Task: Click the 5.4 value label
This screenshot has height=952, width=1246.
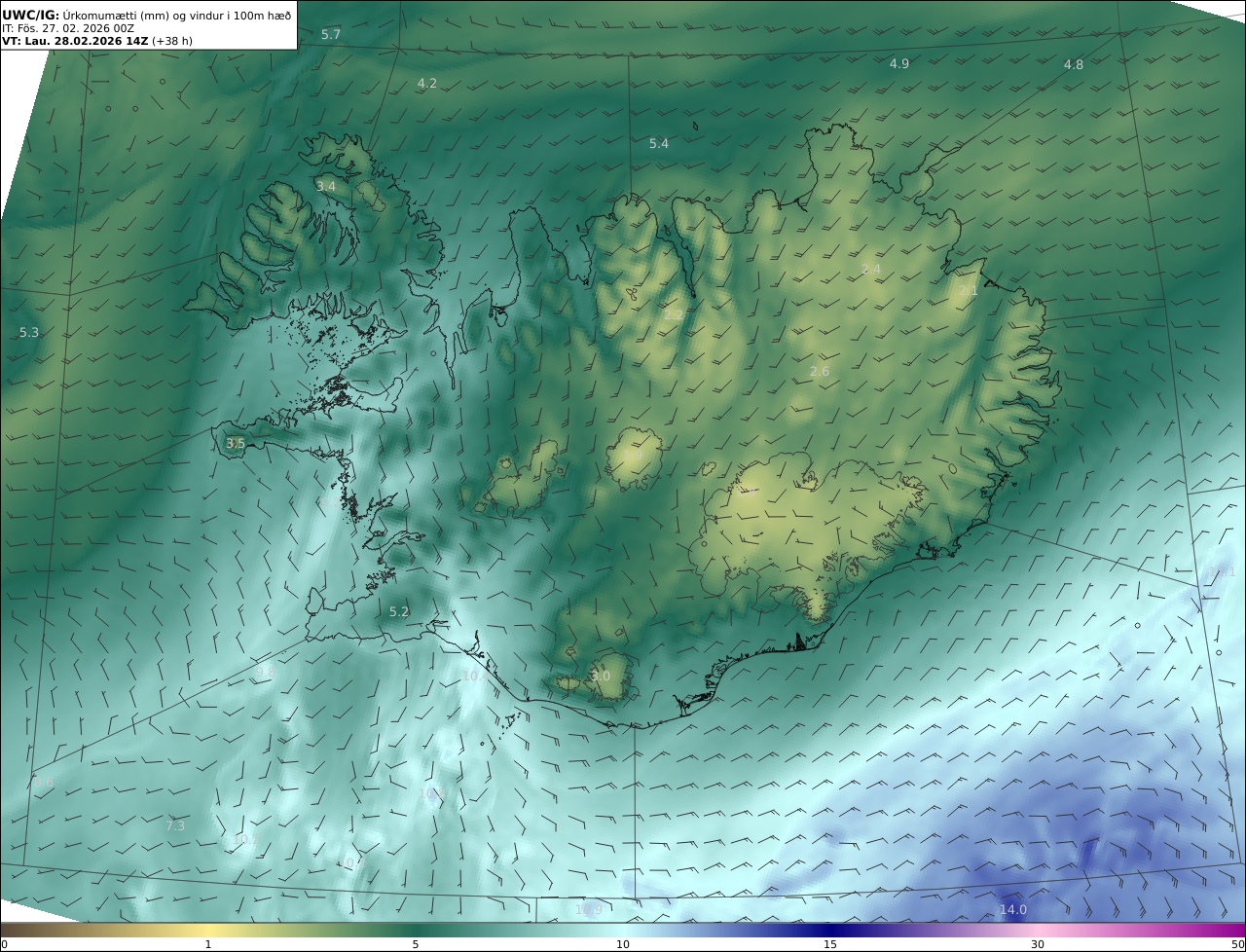Action: (x=659, y=143)
